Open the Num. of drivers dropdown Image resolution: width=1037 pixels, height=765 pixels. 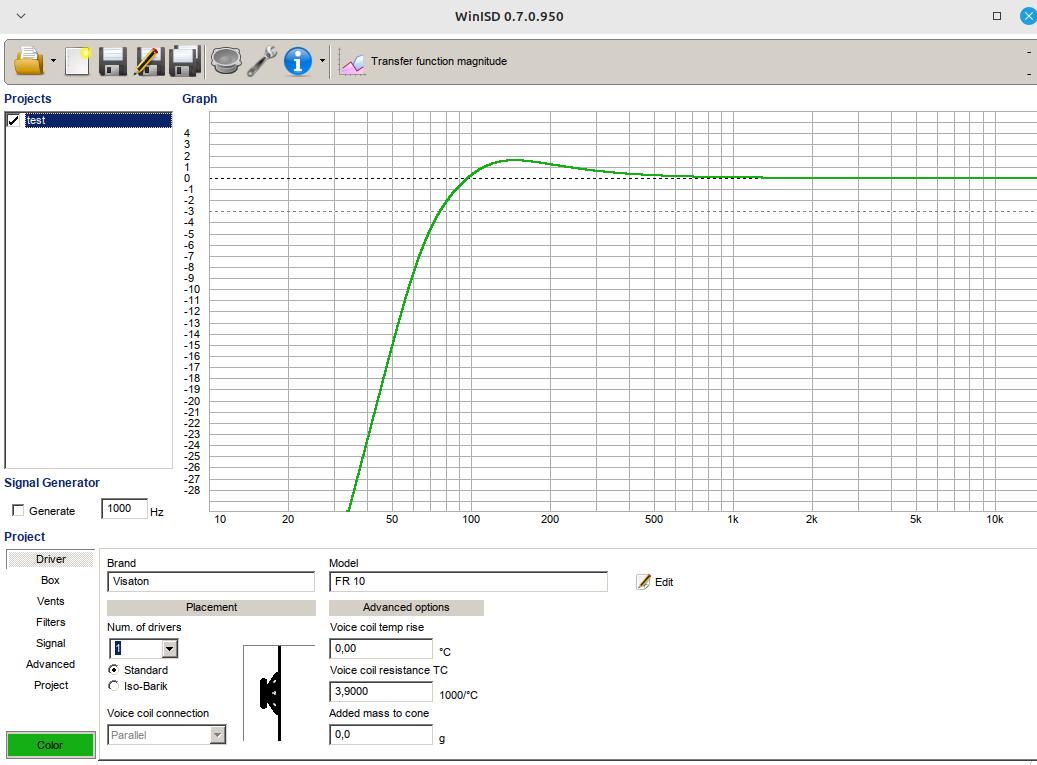pos(170,649)
